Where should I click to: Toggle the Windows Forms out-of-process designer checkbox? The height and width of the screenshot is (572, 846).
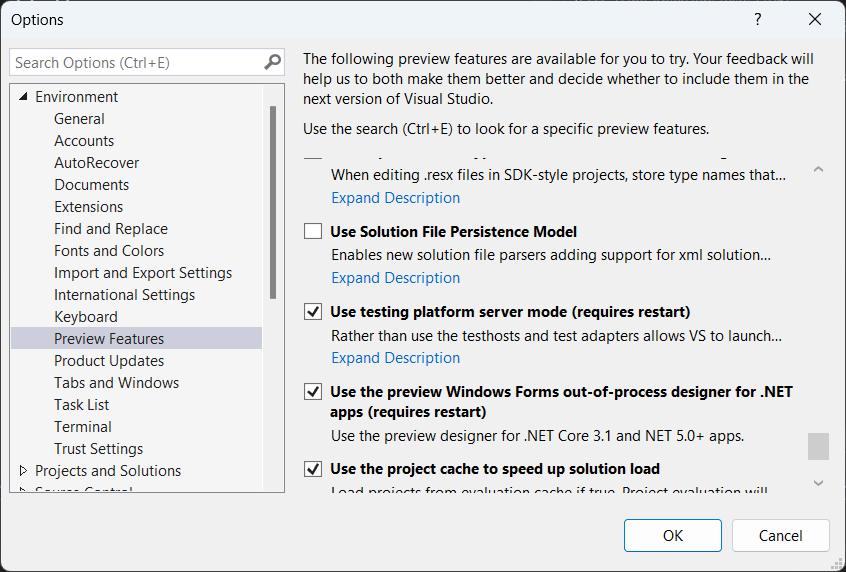313,391
